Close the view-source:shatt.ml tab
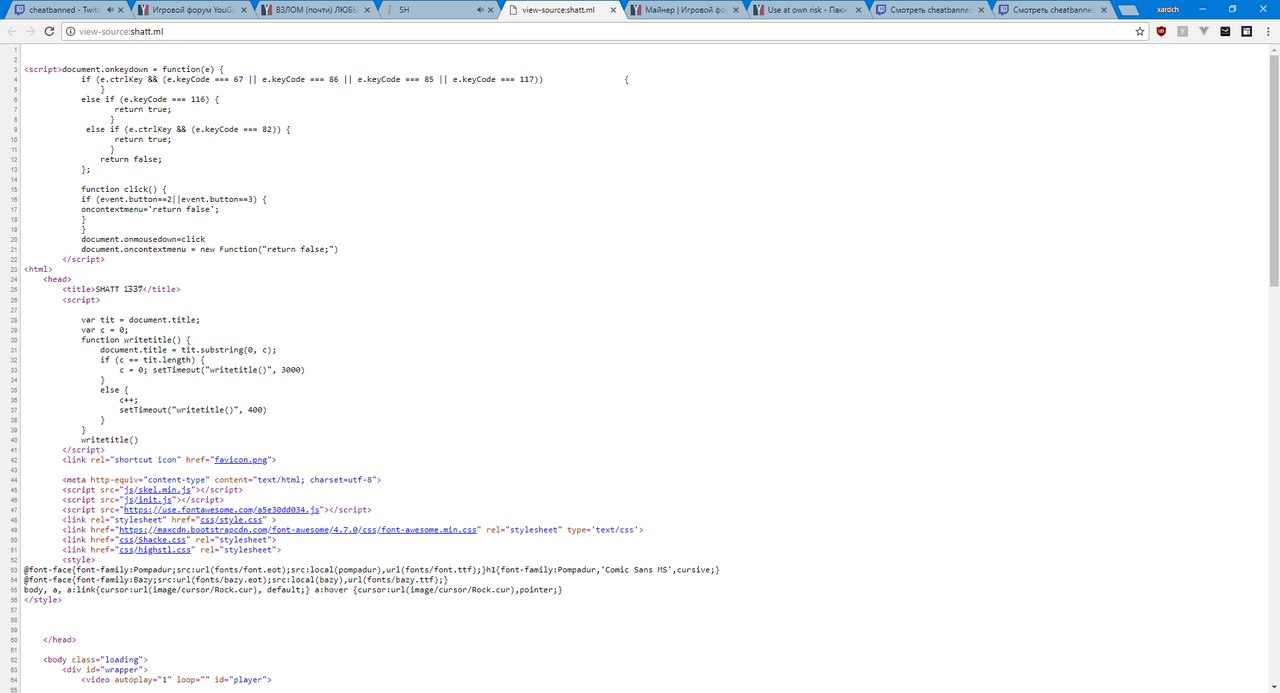Viewport: 1280px width, 693px height. click(x=615, y=10)
